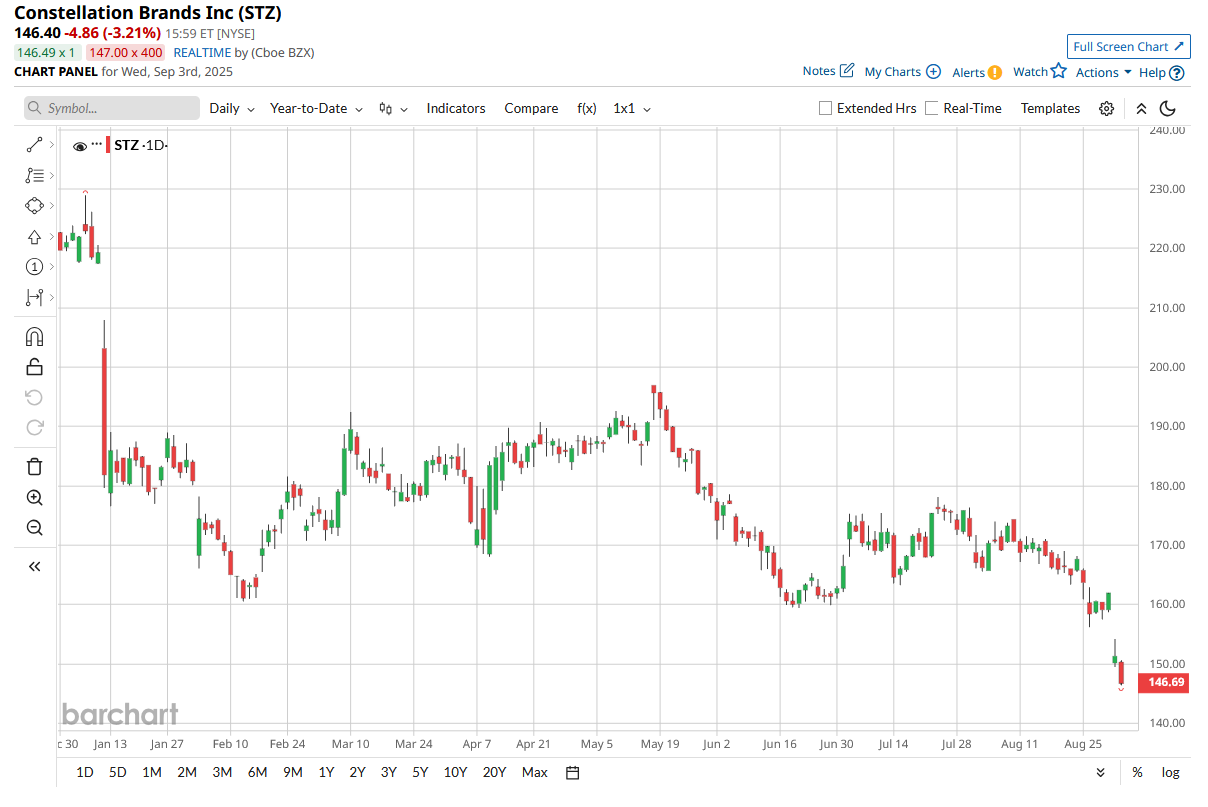1208x807 pixels.
Task: Select the 6M range
Action: click(257, 772)
